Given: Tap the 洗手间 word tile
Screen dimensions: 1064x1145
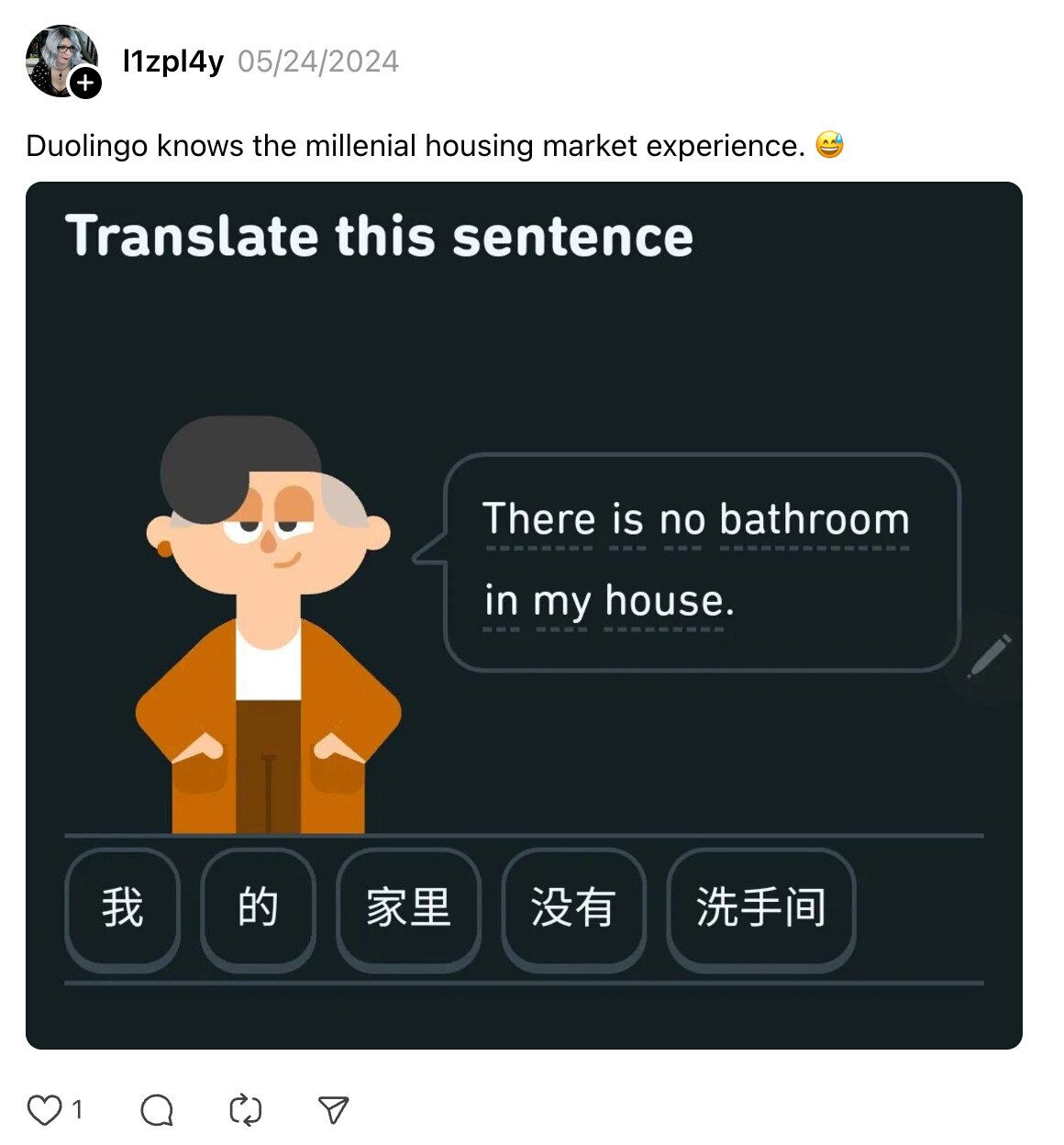Looking at the screenshot, I should (x=760, y=908).
